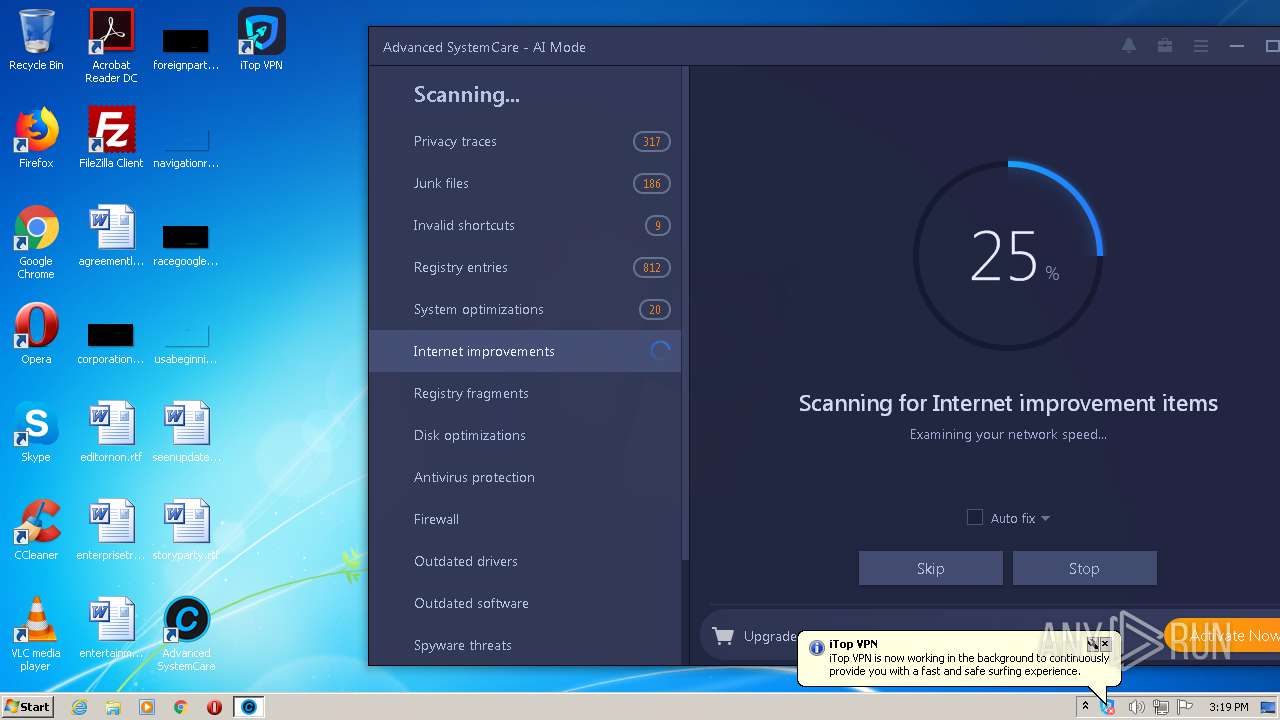Image resolution: width=1280 pixels, height=720 pixels.
Task: Open the toolbox briefcase icon
Action: [x=1165, y=46]
